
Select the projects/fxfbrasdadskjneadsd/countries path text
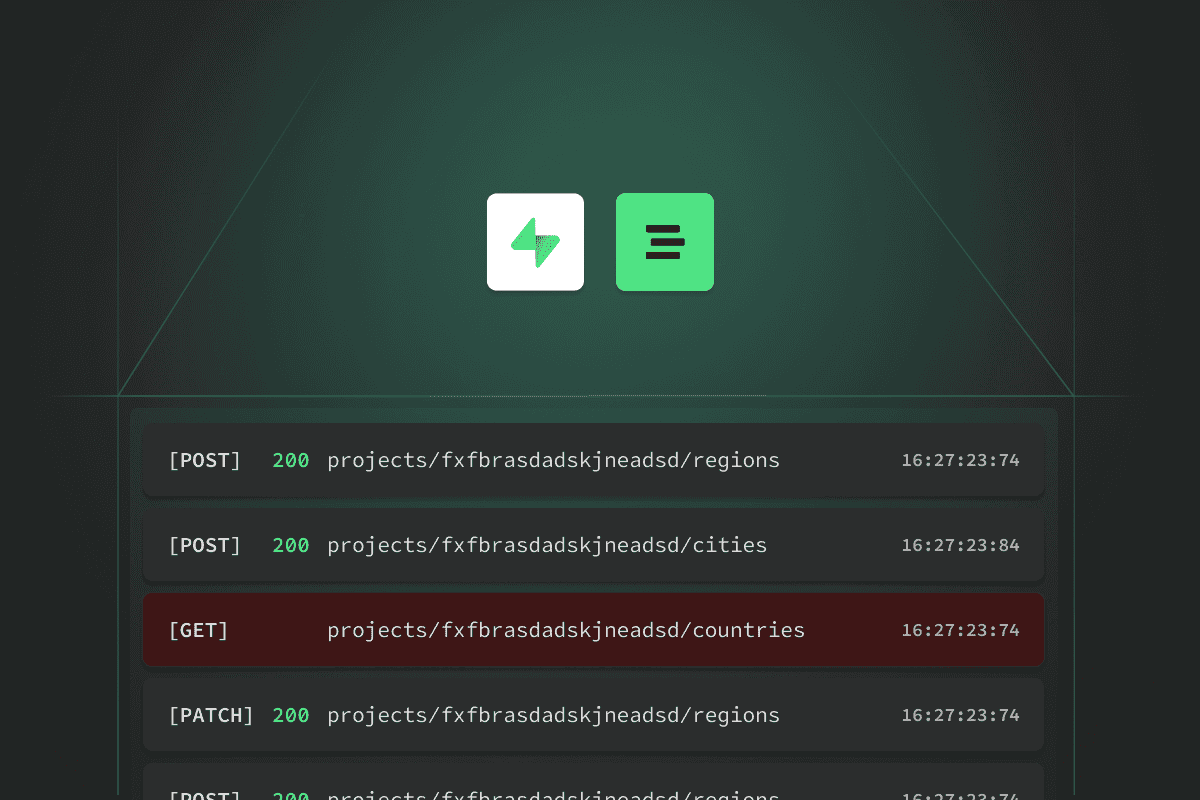pyautogui.click(x=565, y=630)
